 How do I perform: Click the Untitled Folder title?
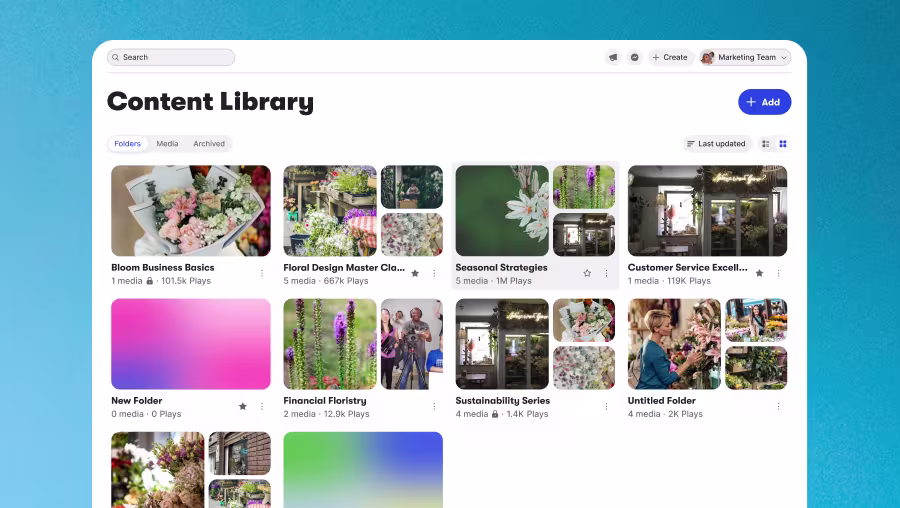661,401
